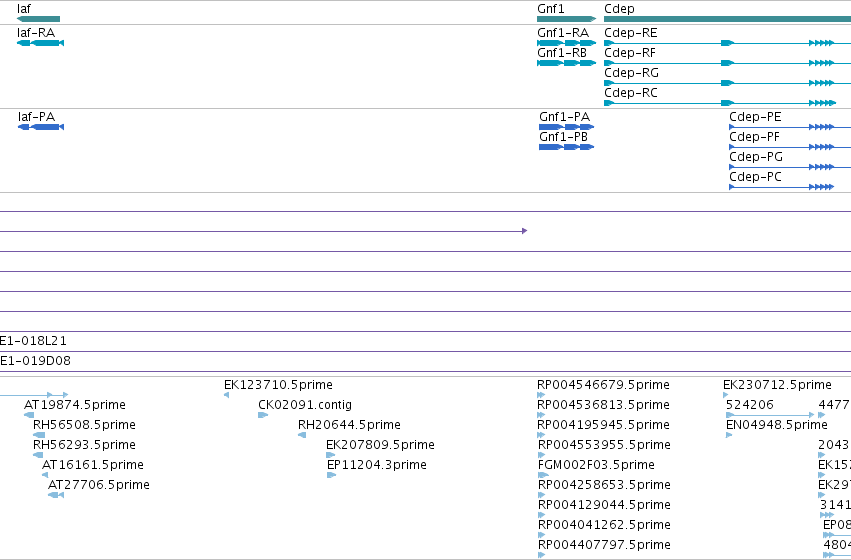
Task: Click the Cdep-PC coding segment line
Action: (x=782, y=187)
